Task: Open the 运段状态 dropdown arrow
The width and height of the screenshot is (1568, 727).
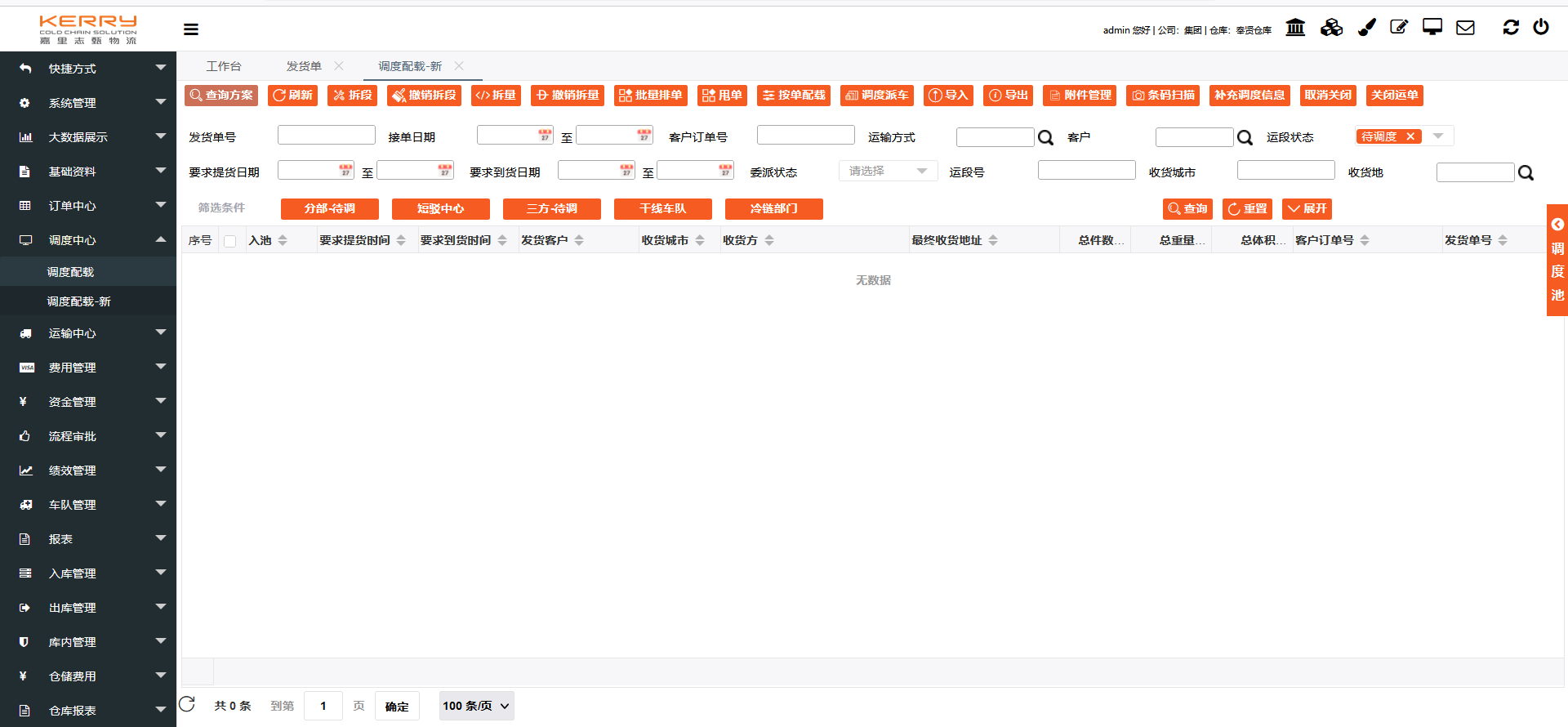Action: (x=1438, y=136)
